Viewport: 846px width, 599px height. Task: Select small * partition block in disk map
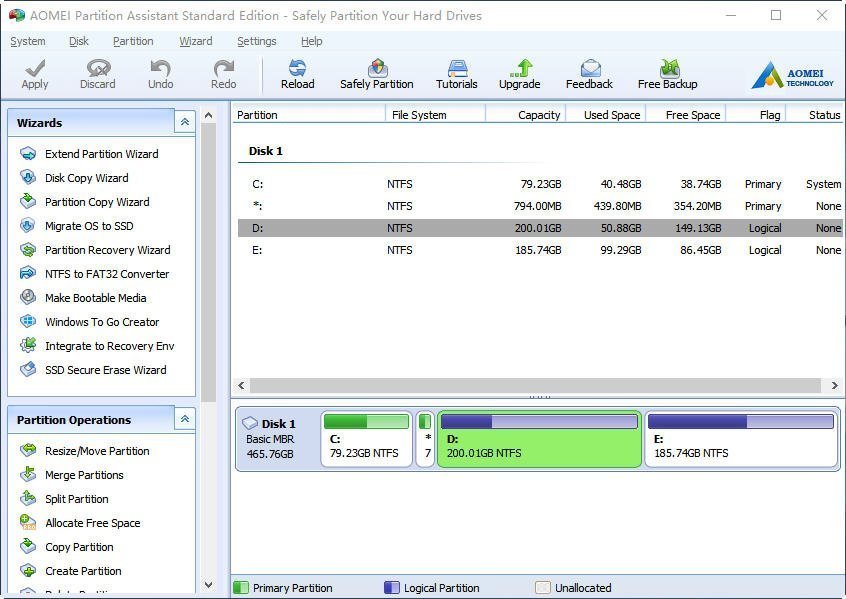pos(425,439)
